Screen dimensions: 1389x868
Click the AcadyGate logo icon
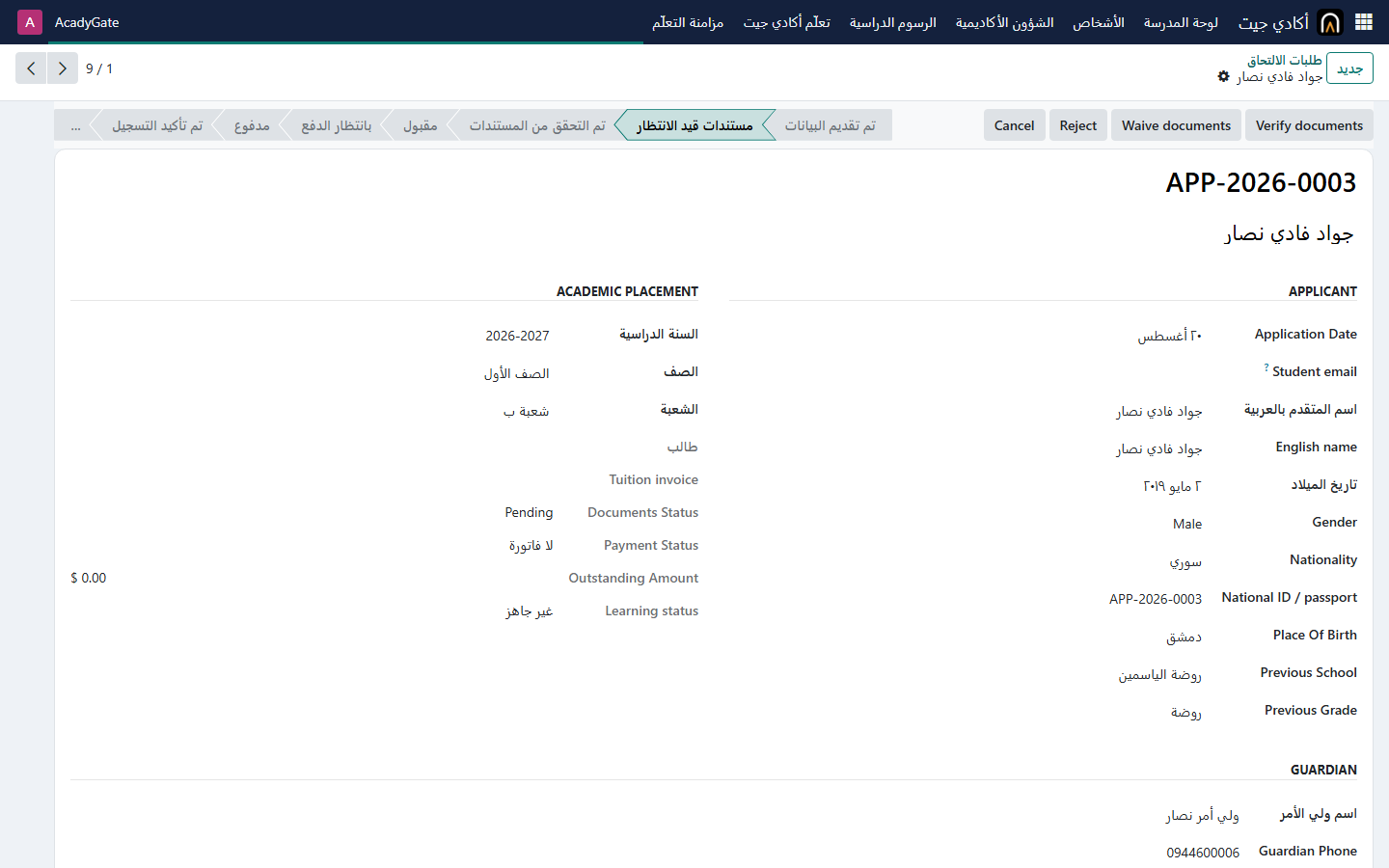click(x=1330, y=22)
